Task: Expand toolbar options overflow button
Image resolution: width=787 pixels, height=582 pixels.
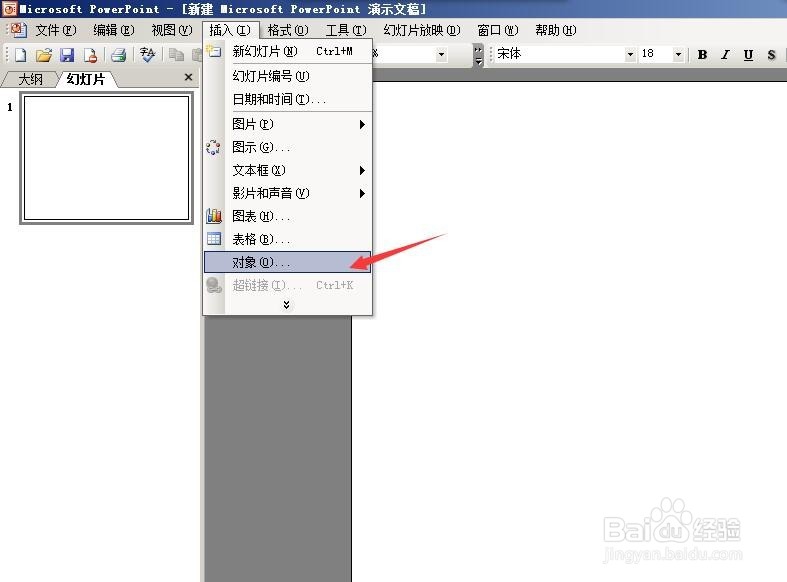Action: pos(478,55)
